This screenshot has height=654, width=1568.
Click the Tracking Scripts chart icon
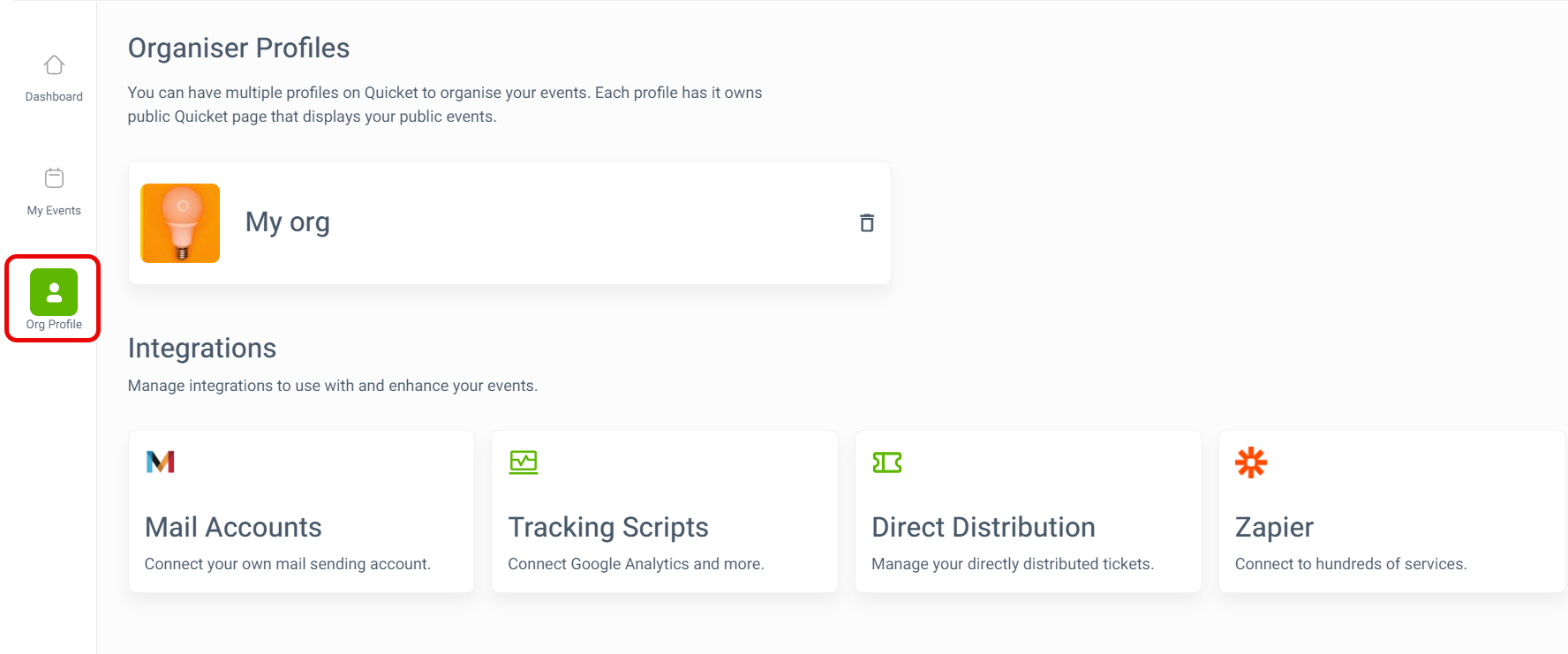(524, 462)
